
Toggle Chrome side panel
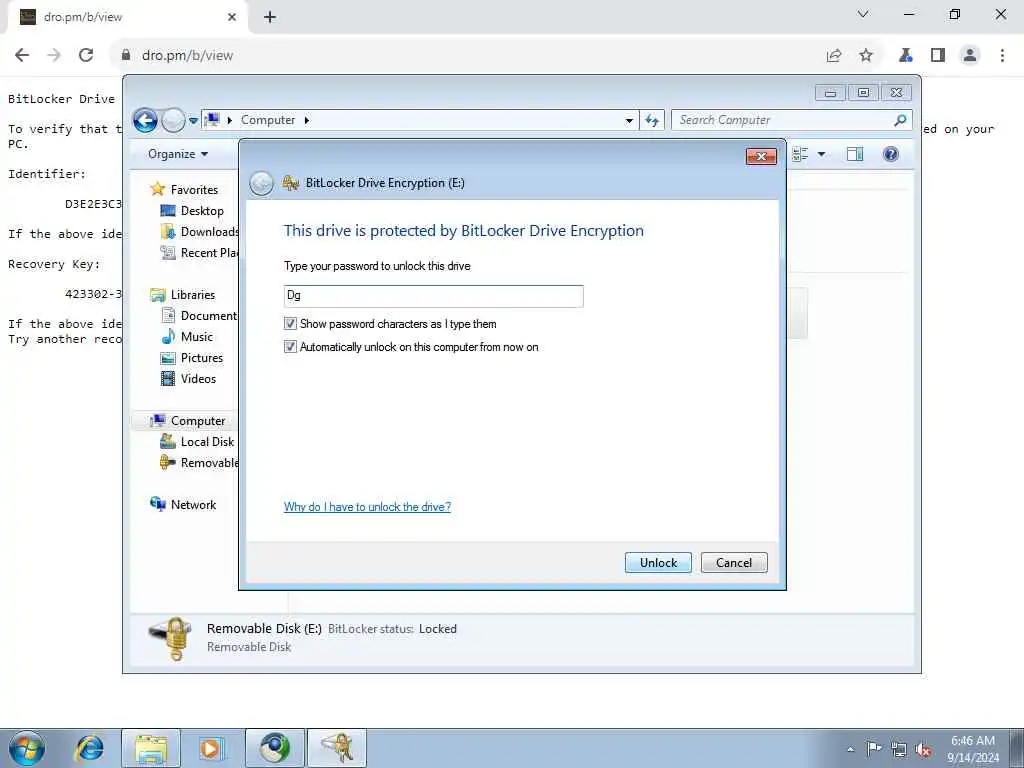coord(938,56)
